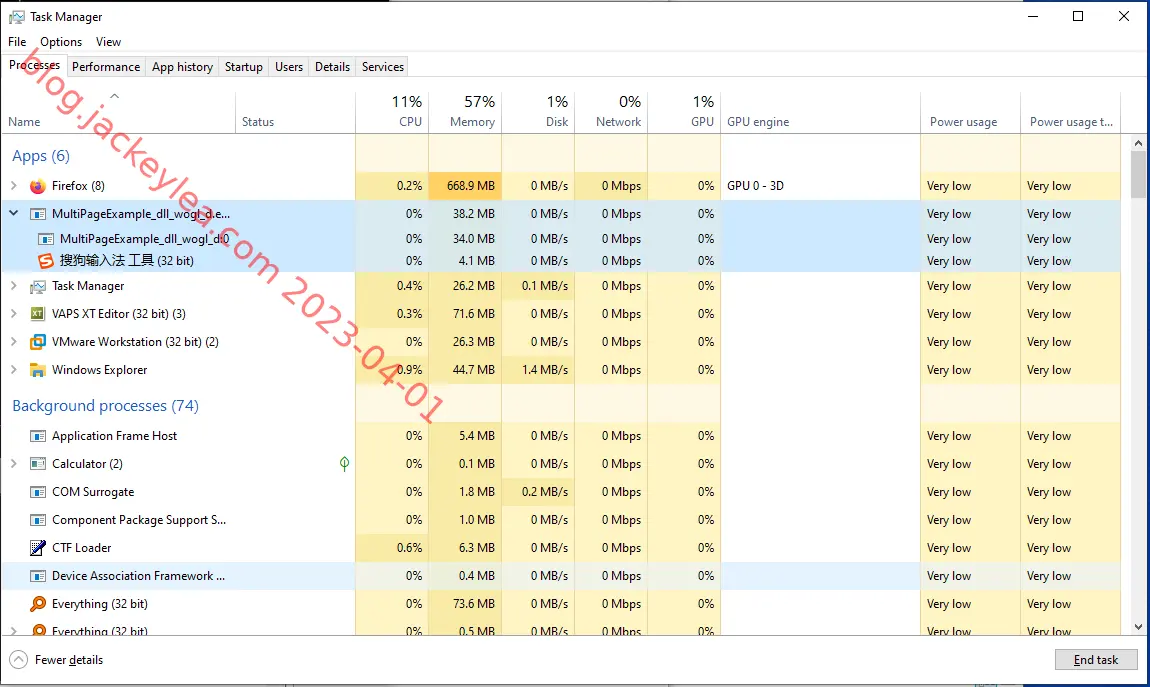The height and width of the screenshot is (687, 1150).
Task: Click the Device Association Framework icon
Action: 37,576
